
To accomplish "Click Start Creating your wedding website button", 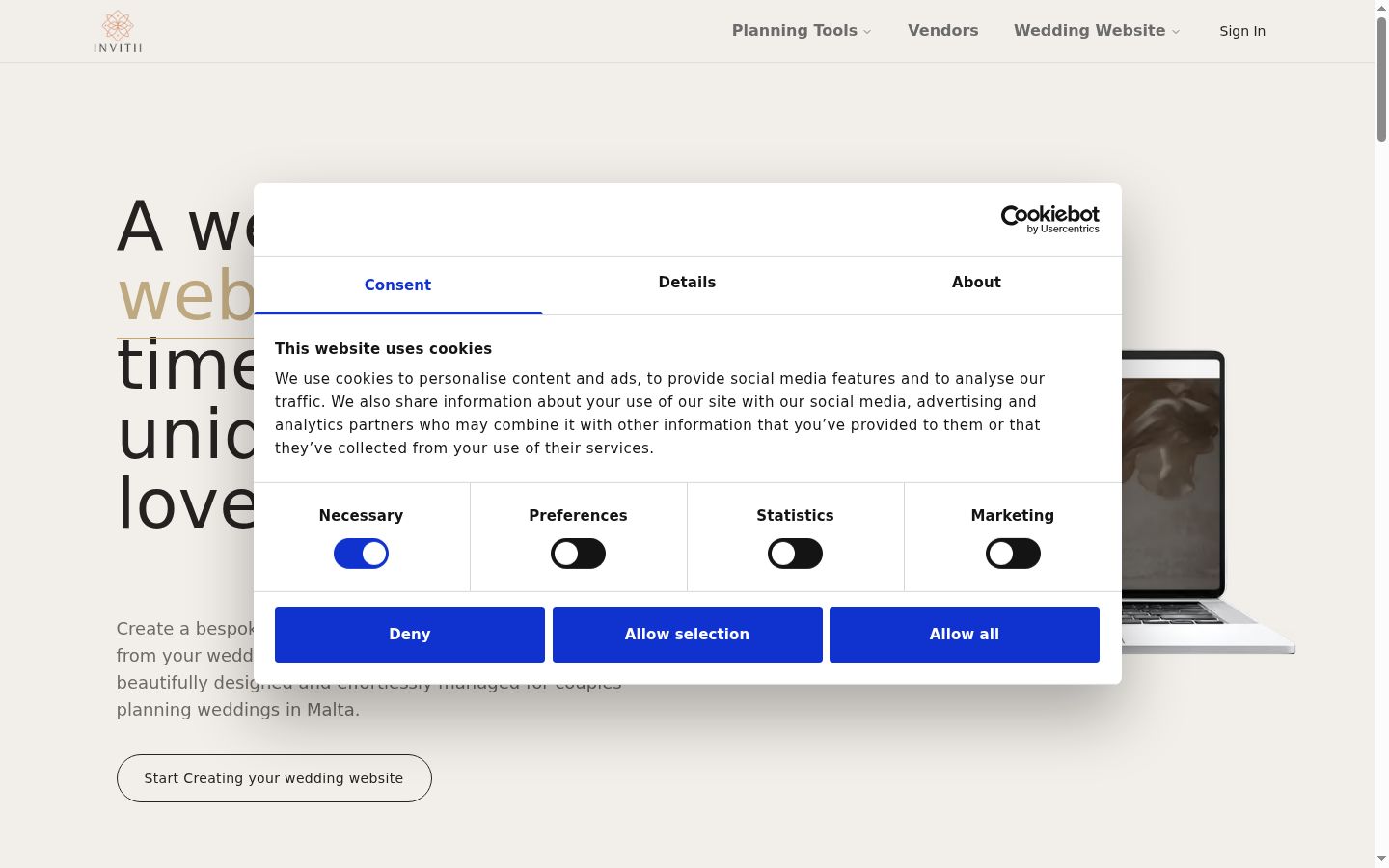I will pos(274,778).
